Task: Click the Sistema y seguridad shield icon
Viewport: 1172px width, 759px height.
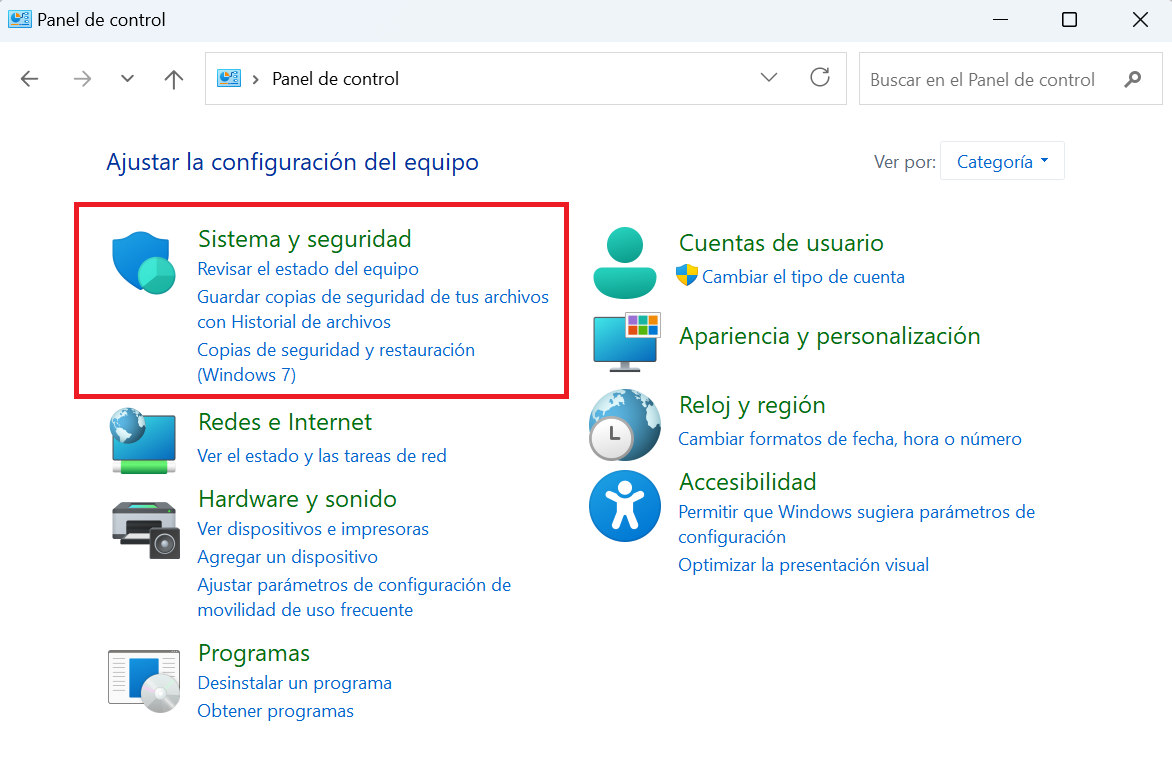Action: tap(143, 262)
